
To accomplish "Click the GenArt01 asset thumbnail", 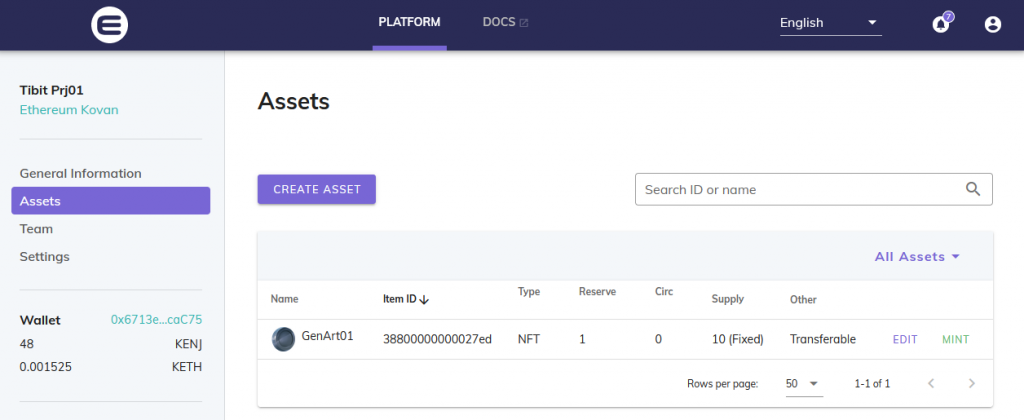I will (x=283, y=339).
